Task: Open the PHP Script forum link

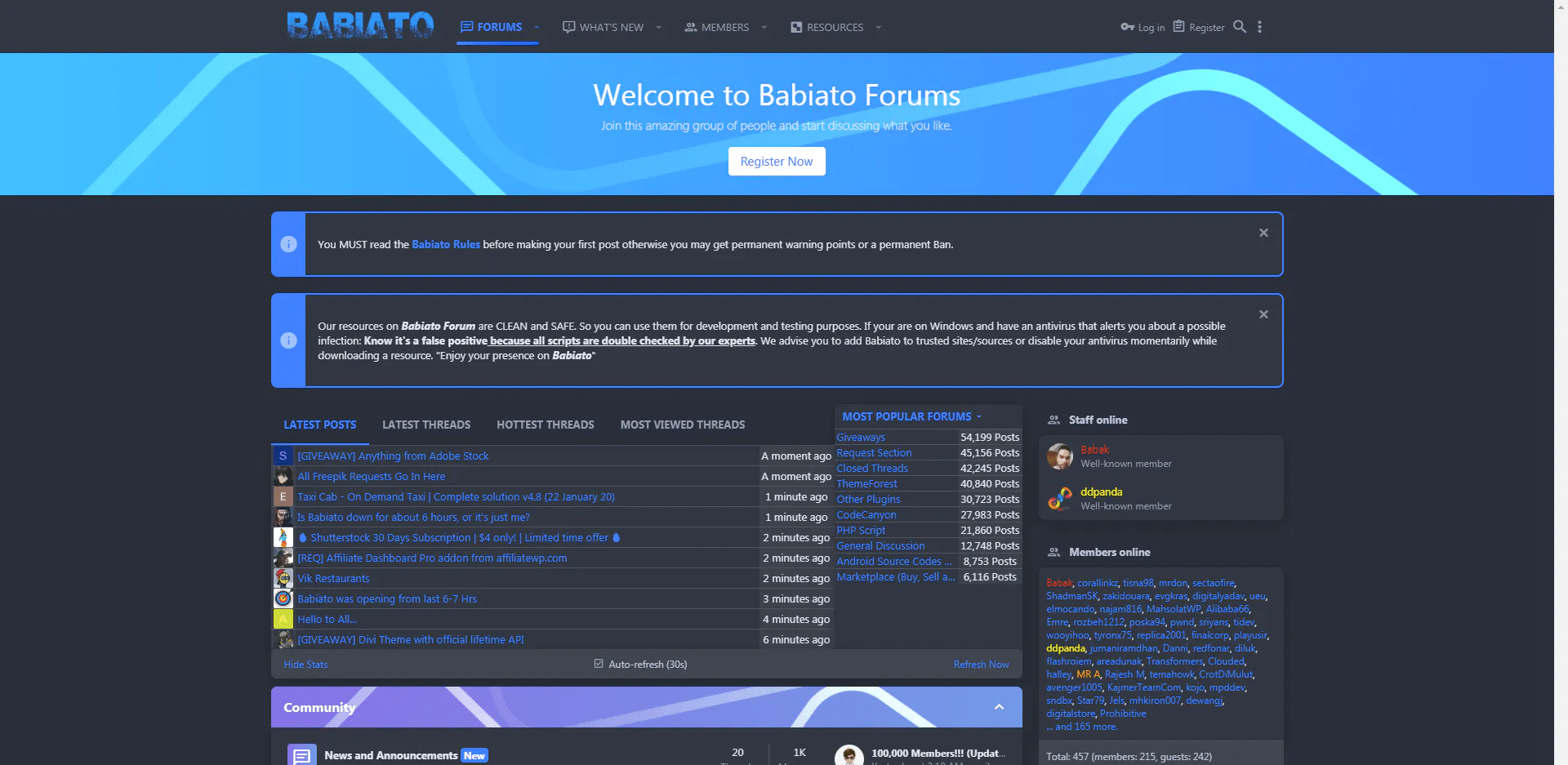Action: [x=861, y=531]
